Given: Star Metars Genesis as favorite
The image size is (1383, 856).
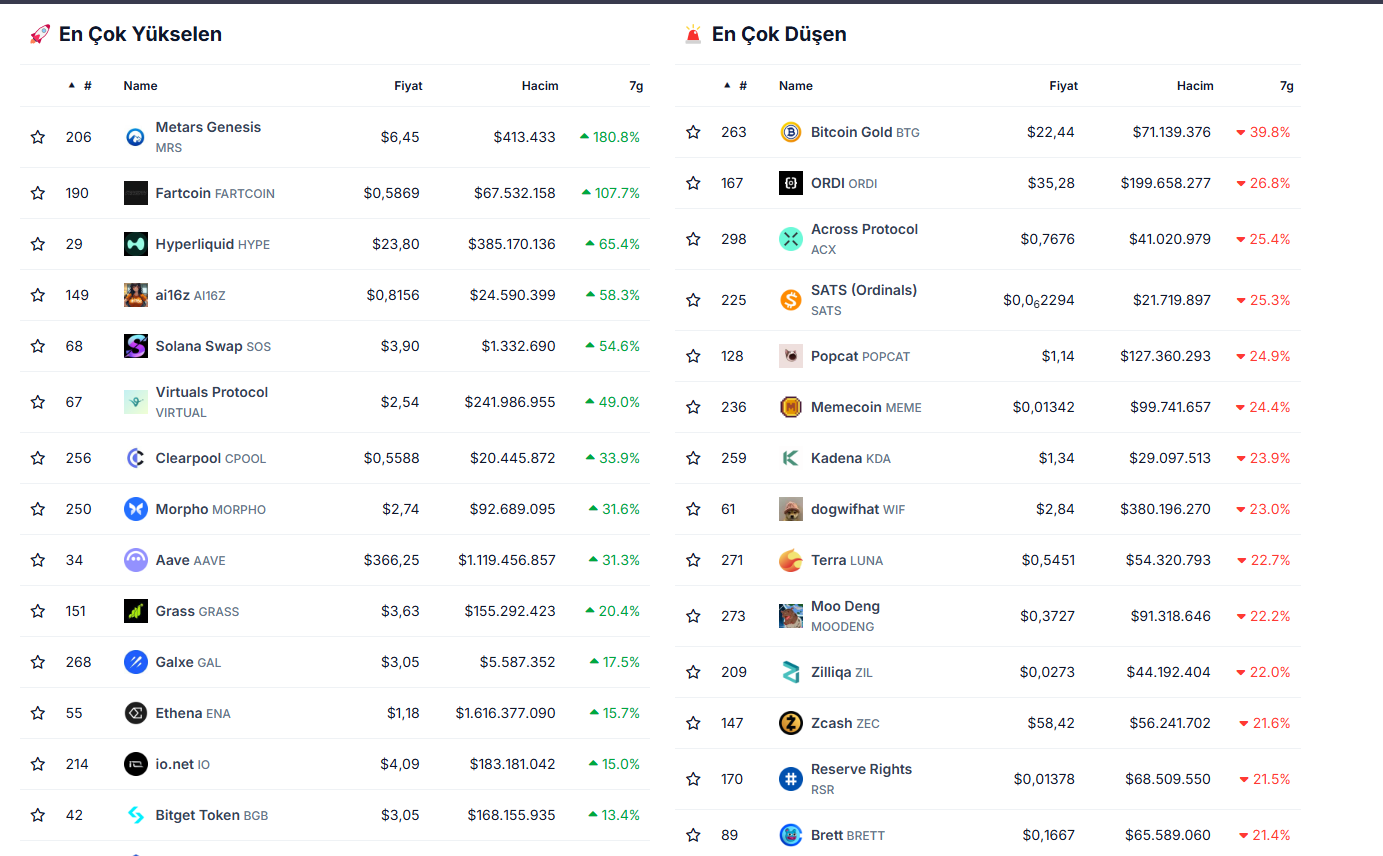Looking at the screenshot, I should pos(38,137).
